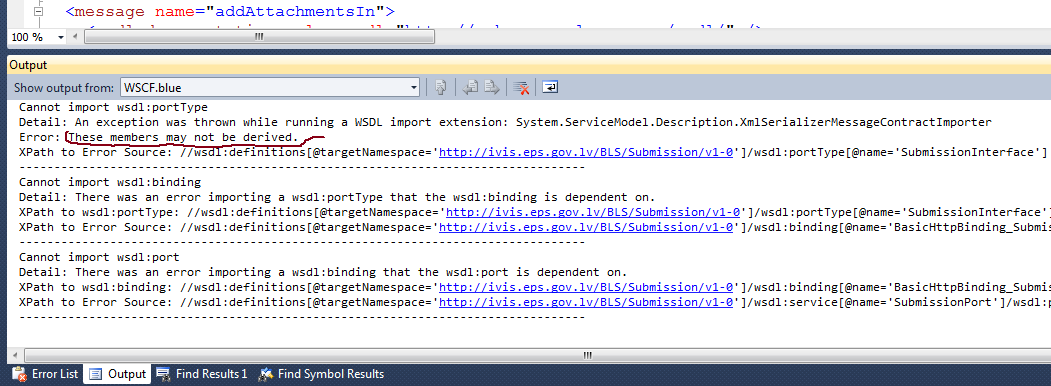The height and width of the screenshot is (386, 1051).
Task: Open URL link in 'XPath to wsdl:portType' line
Action: (x=593, y=212)
